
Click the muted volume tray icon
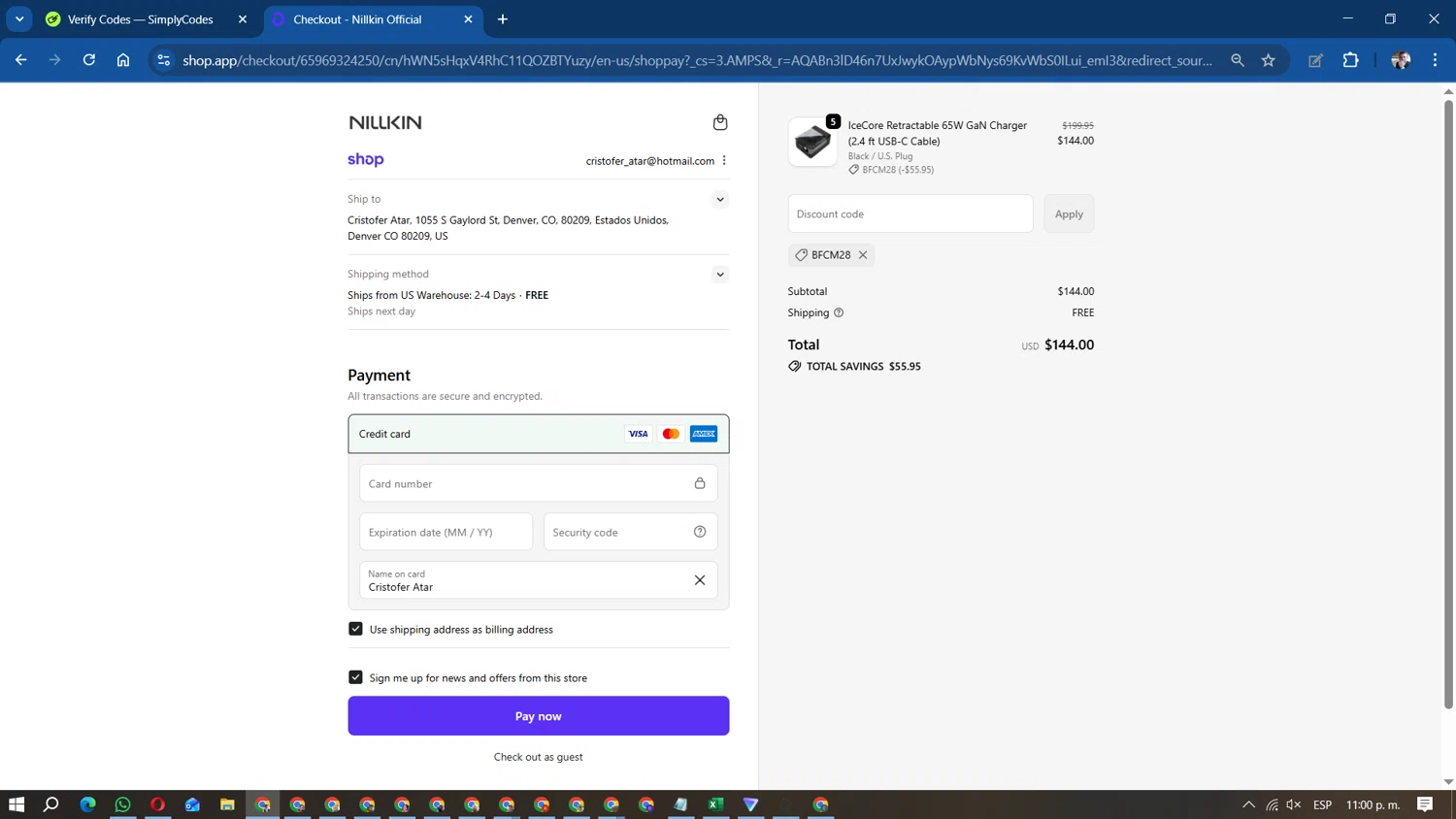pyautogui.click(x=1294, y=804)
